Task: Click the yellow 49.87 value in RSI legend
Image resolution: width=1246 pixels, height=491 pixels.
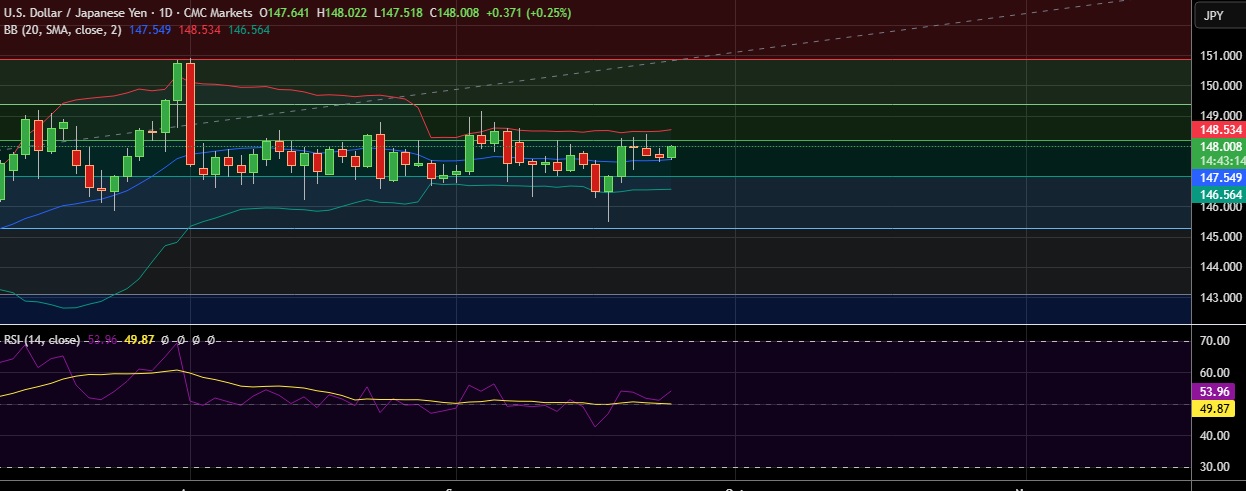Action: [140, 340]
